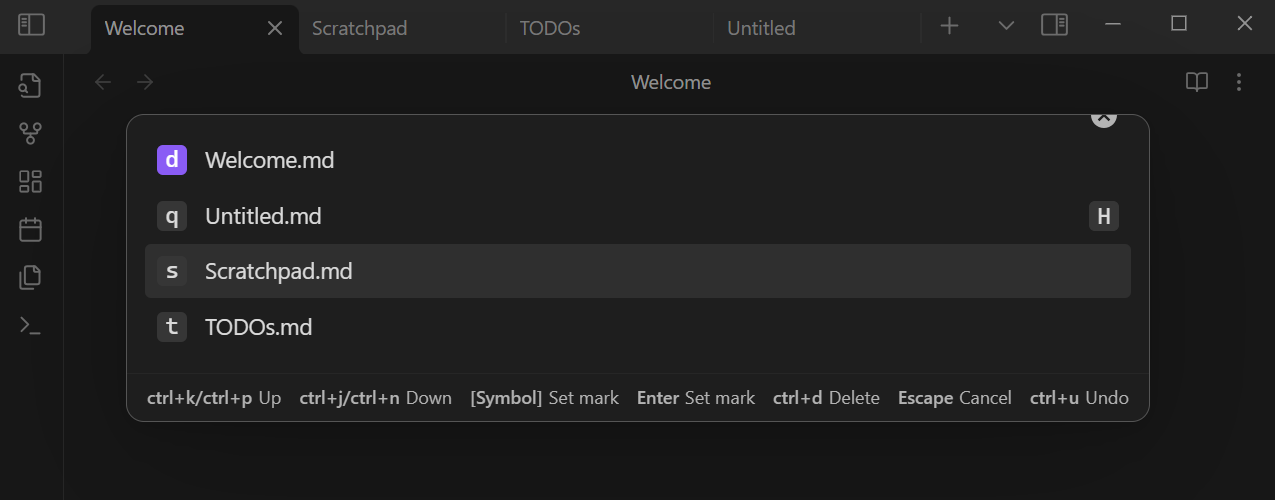Open the graph view icon
This screenshot has width=1275, height=500.
tap(30, 133)
